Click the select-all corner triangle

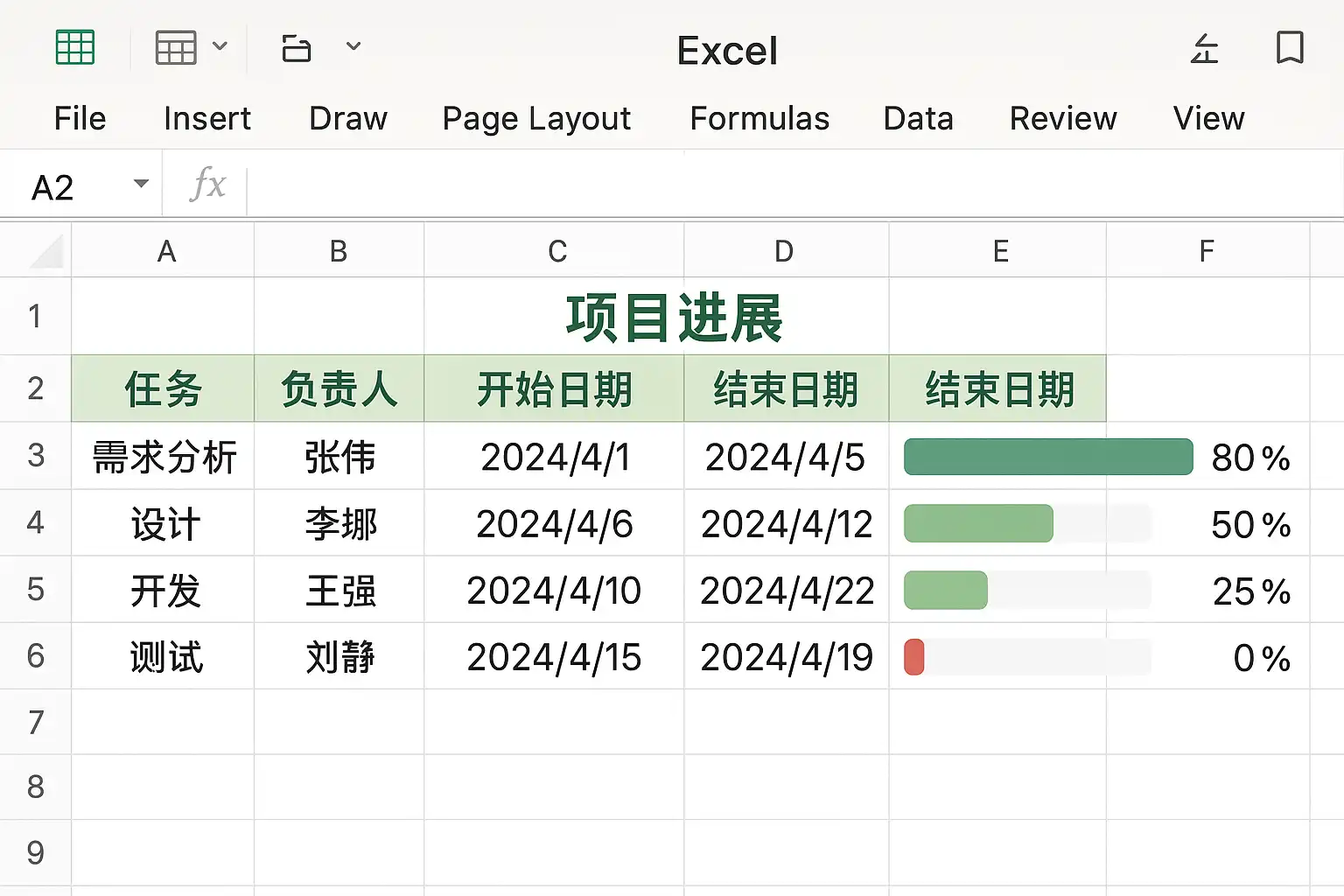[46, 251]
